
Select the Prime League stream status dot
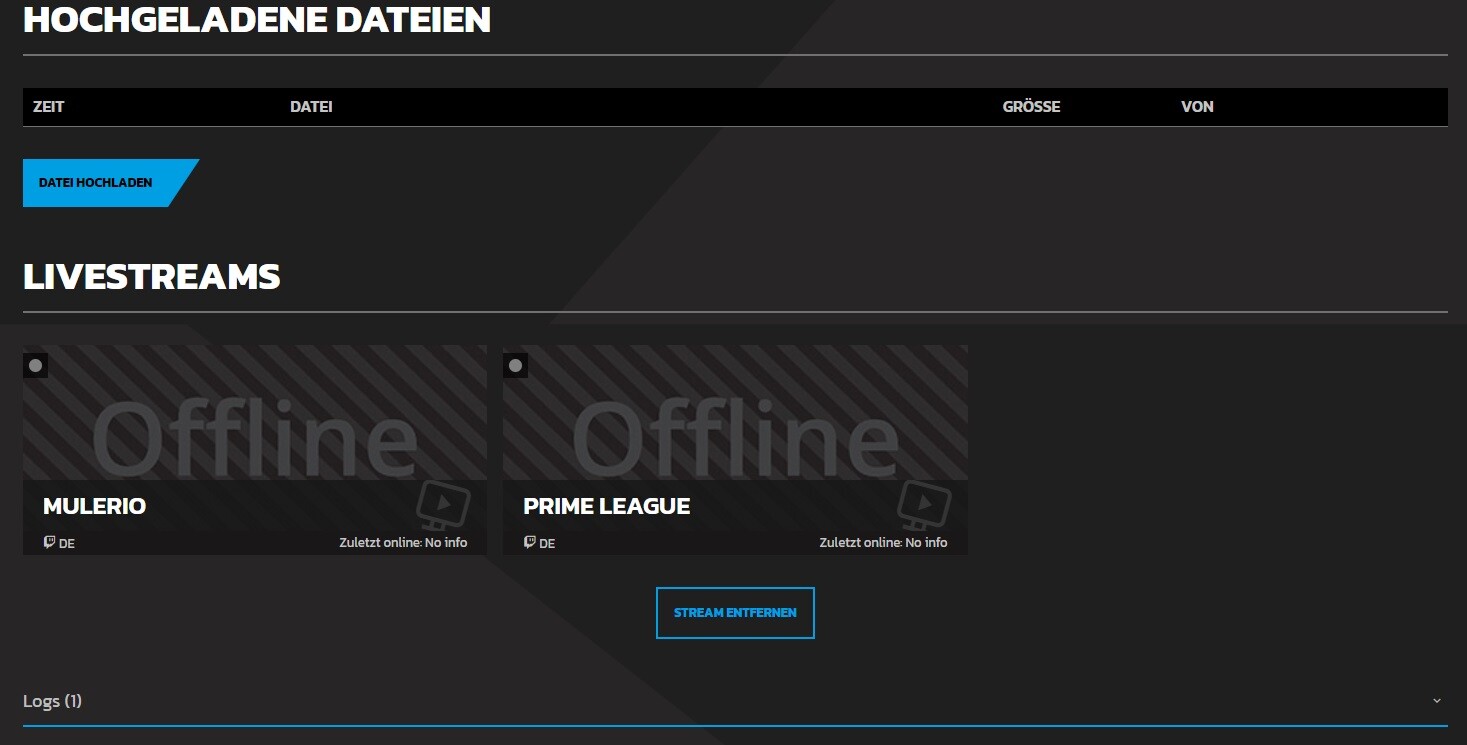(516, 366)
